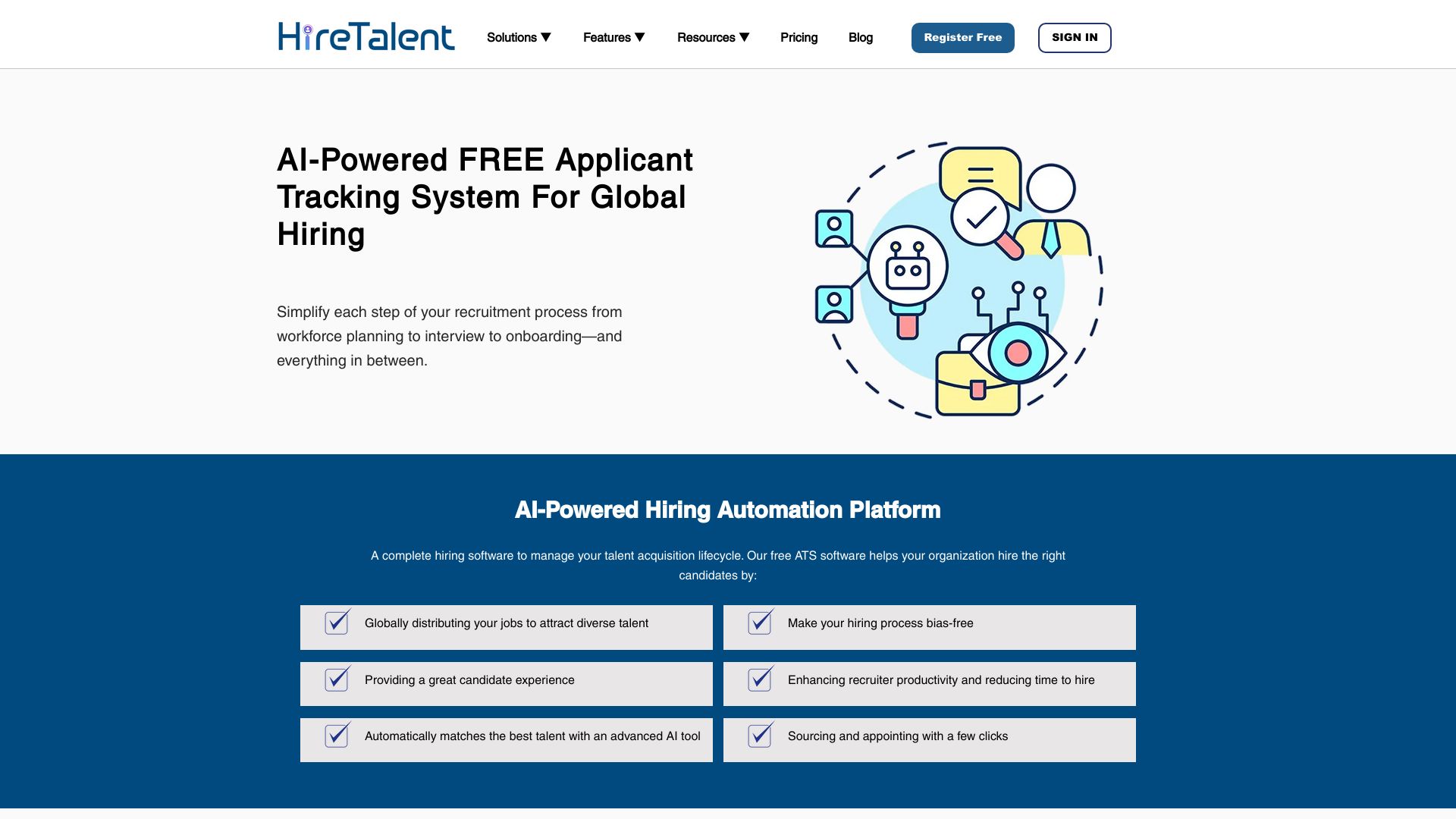
Task: Toggle the bias-free hiring process checkbox
Action: point(759,623)
